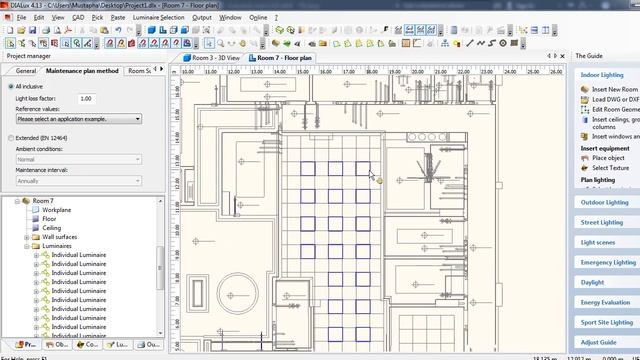Screen dimensions: 640x360
Task: Click the project tree scrollbar down arrow
Action: point(160,333)
